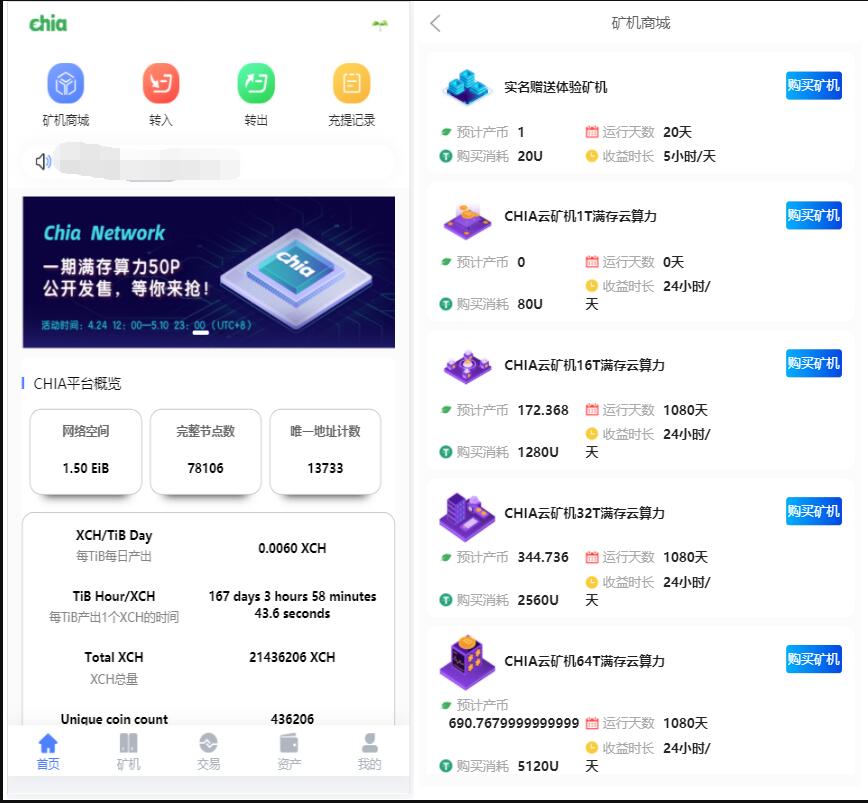Viewport: 868px width, 803px height.
Task: Click the 167 days 3 hours value
Action: click(292, 605)
